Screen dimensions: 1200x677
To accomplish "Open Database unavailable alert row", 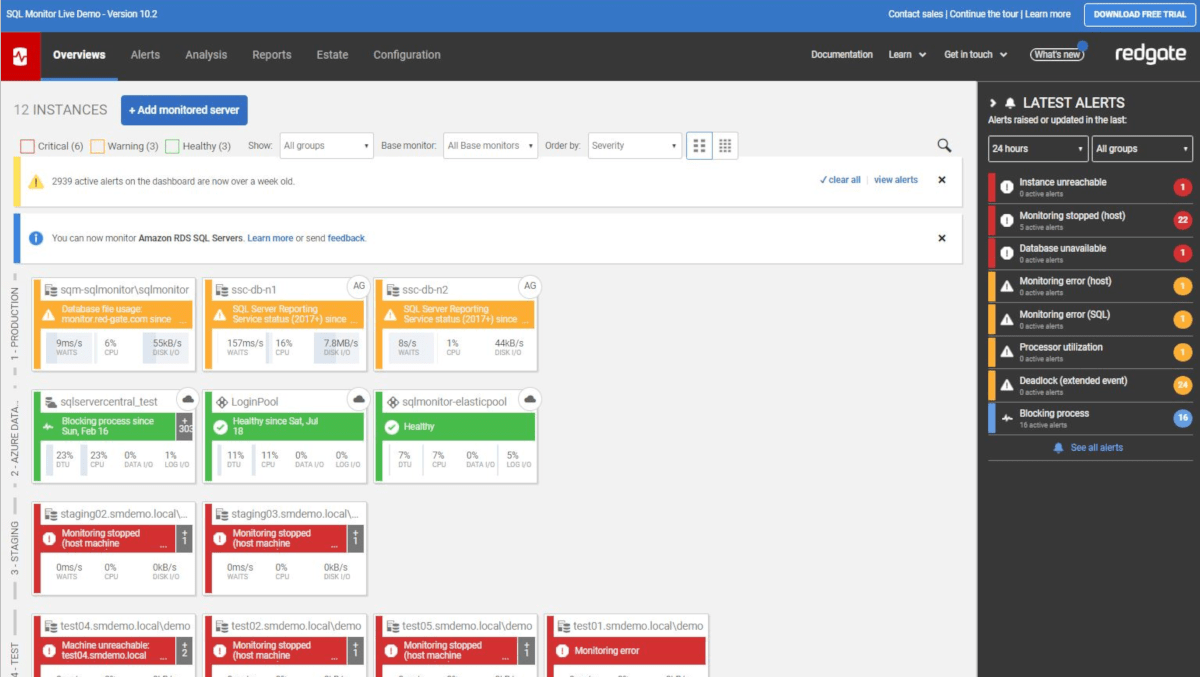I will click(1090, 253).
